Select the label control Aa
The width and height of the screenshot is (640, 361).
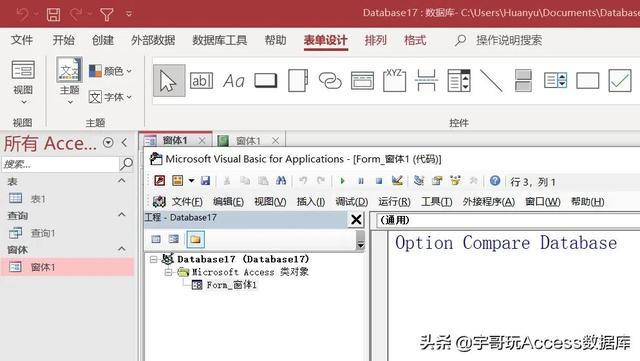(x=233, y=81)
